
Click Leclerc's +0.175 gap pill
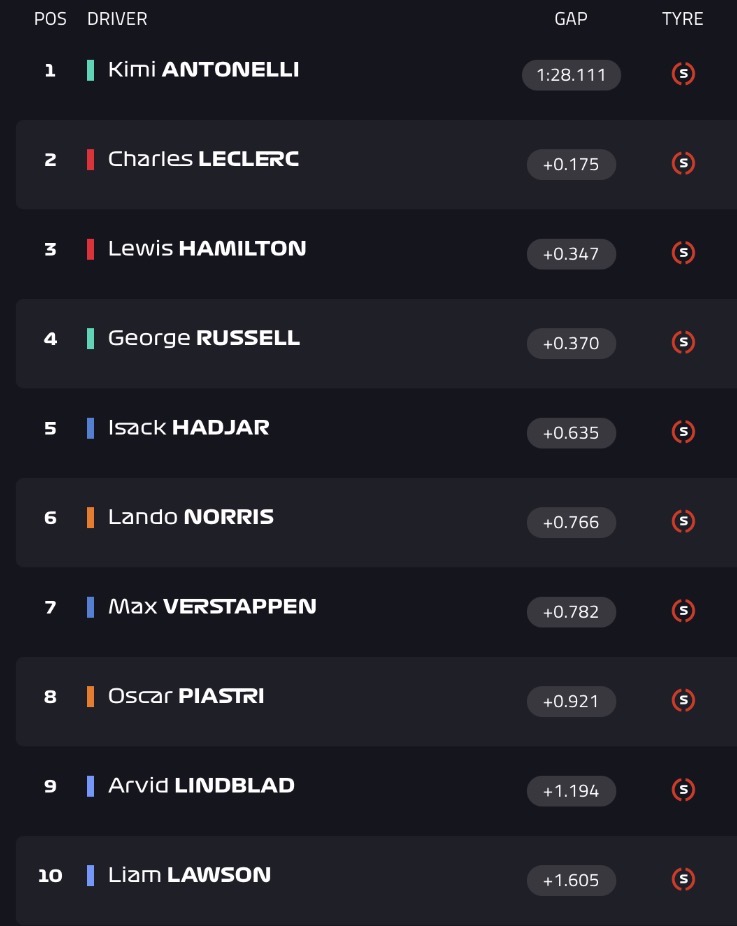click(571, 164)
